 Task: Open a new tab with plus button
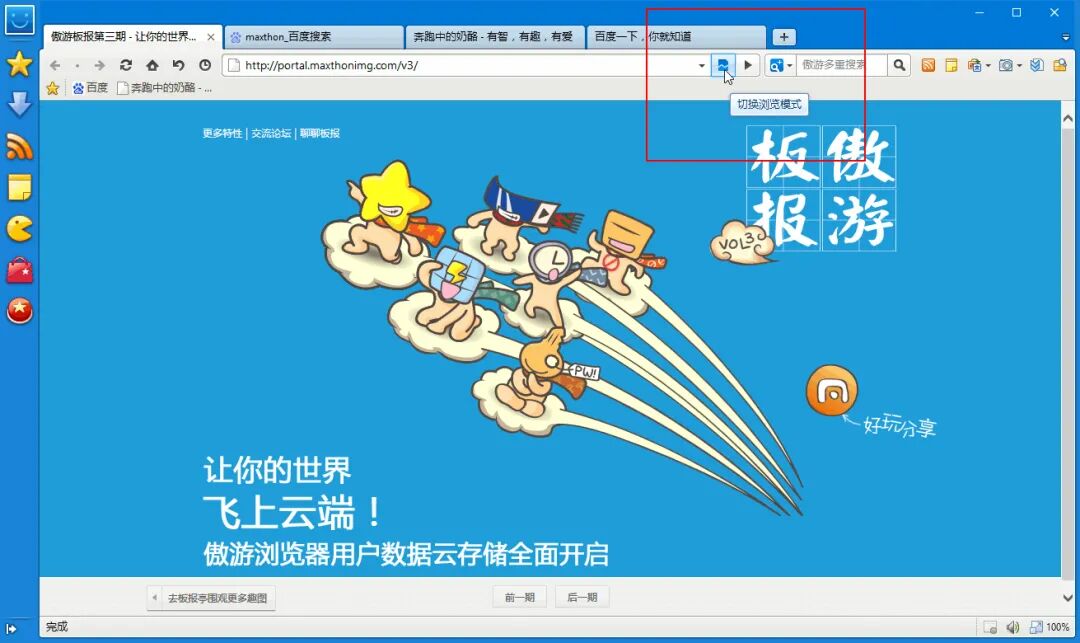(x=784, y=37)
